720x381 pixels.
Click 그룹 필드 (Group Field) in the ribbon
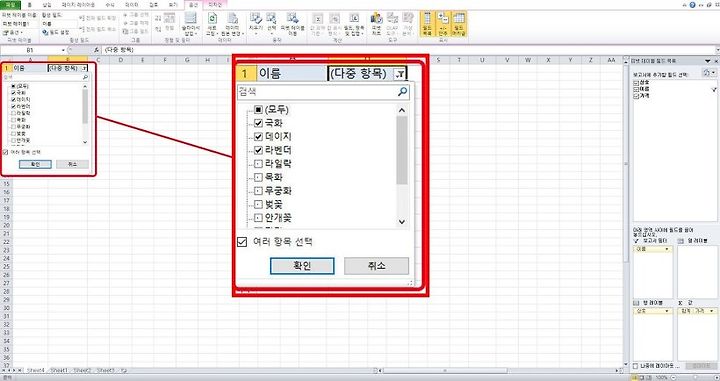click(x=135, y=31)
